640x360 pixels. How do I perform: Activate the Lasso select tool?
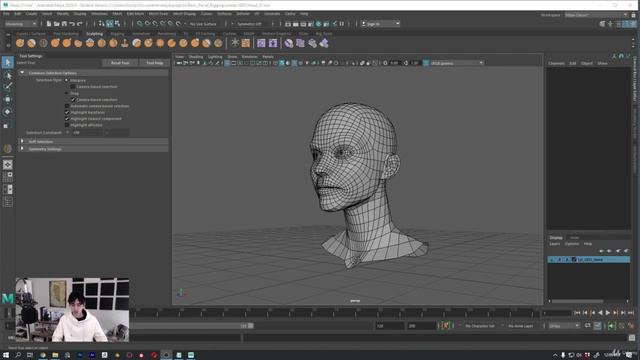coord(7,75)
